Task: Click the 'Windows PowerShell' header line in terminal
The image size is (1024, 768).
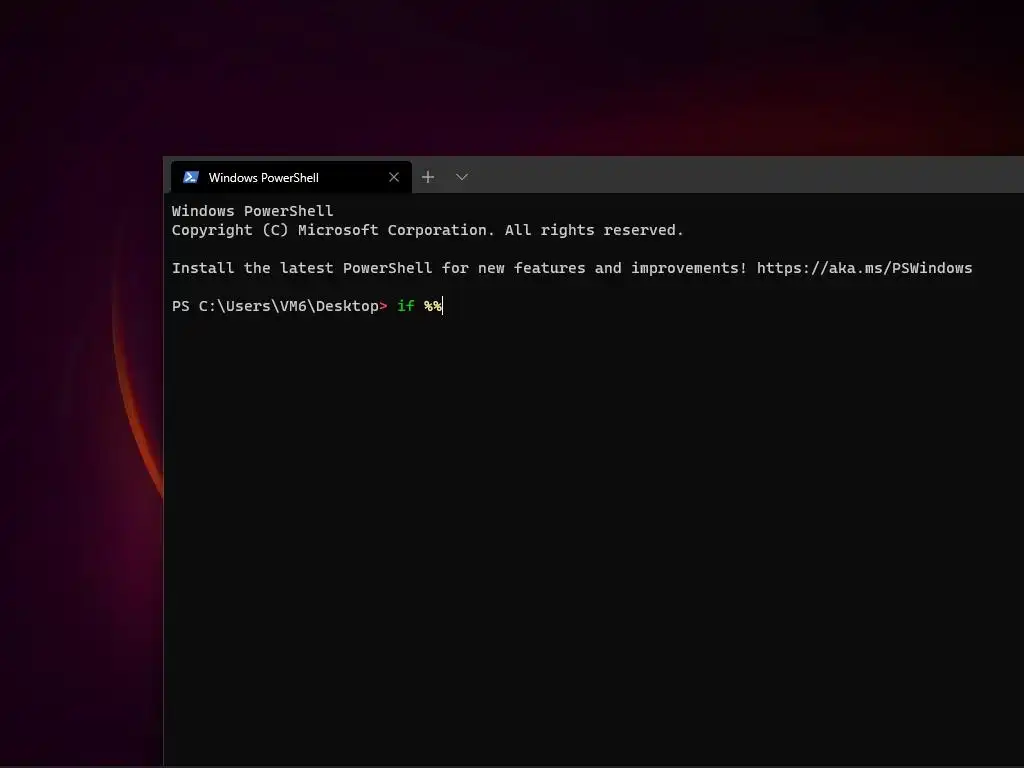Action: (x=252, y=212)
